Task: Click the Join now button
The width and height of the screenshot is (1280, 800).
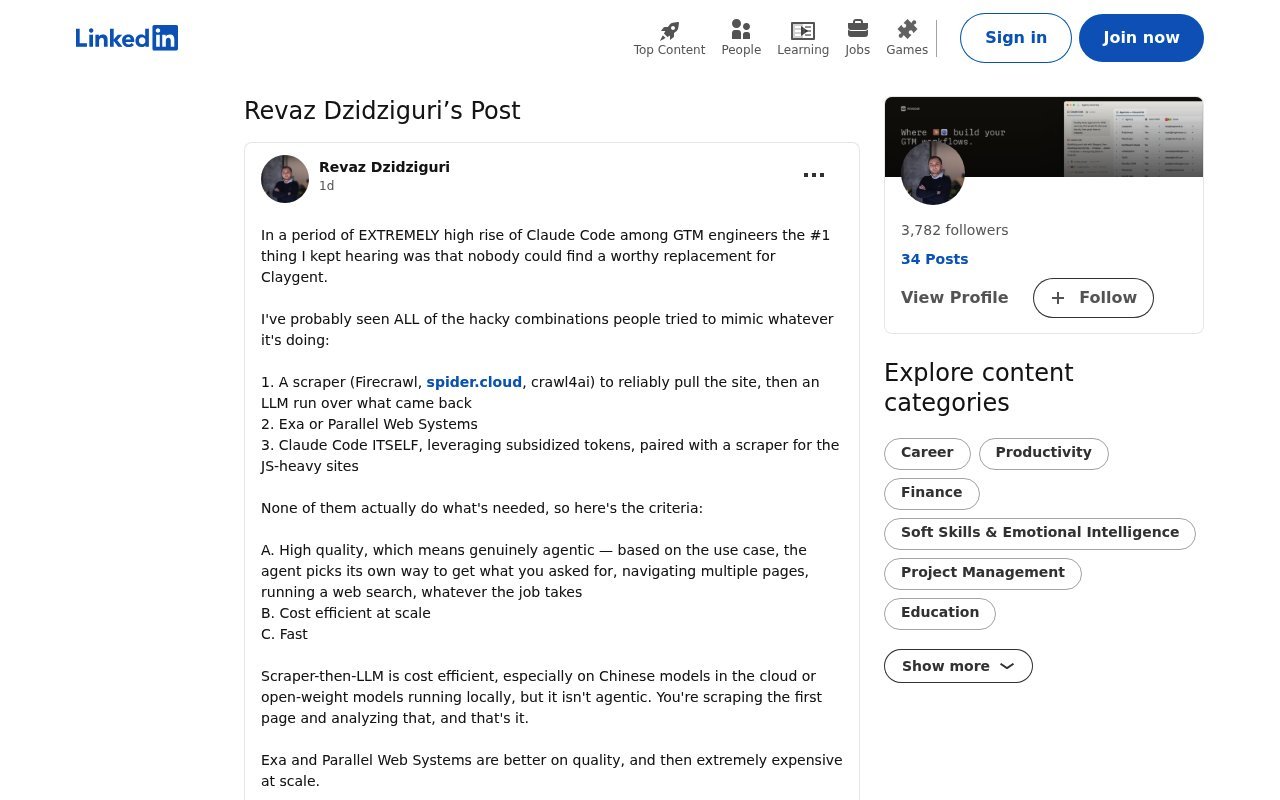Action: (1141, 38)
